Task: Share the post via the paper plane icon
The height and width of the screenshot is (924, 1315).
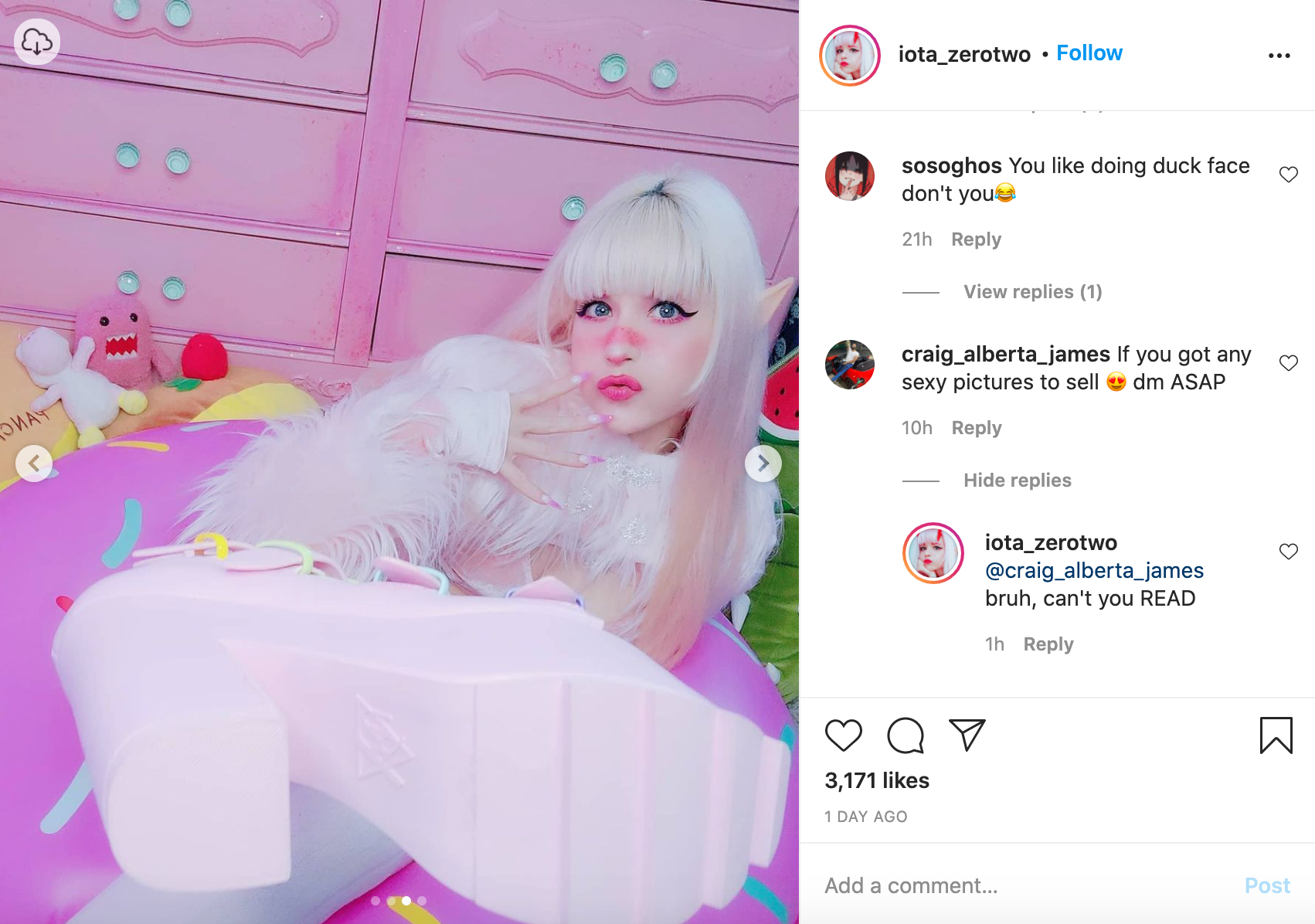Action: coord(967,735)
